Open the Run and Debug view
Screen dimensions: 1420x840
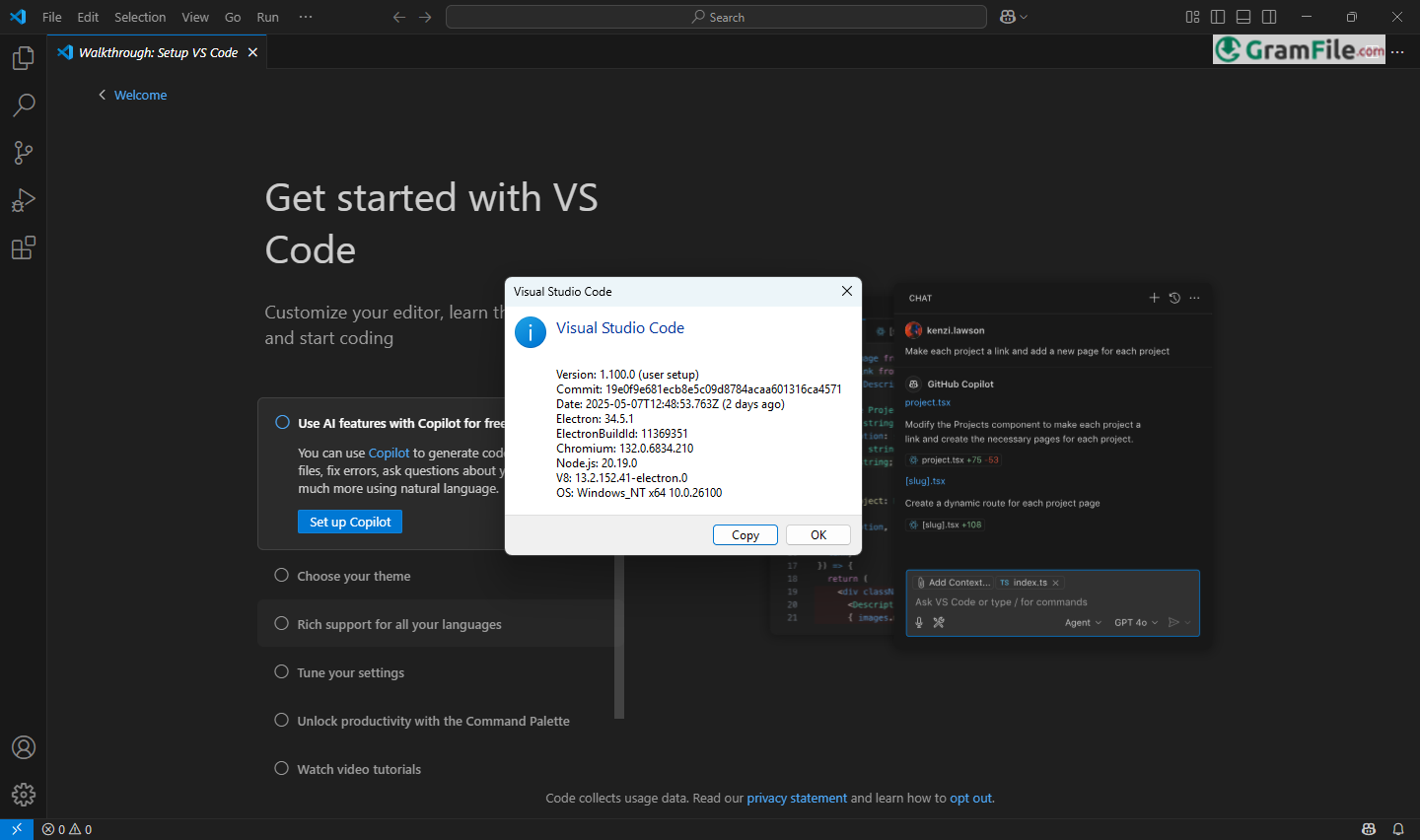coord(24,200)
